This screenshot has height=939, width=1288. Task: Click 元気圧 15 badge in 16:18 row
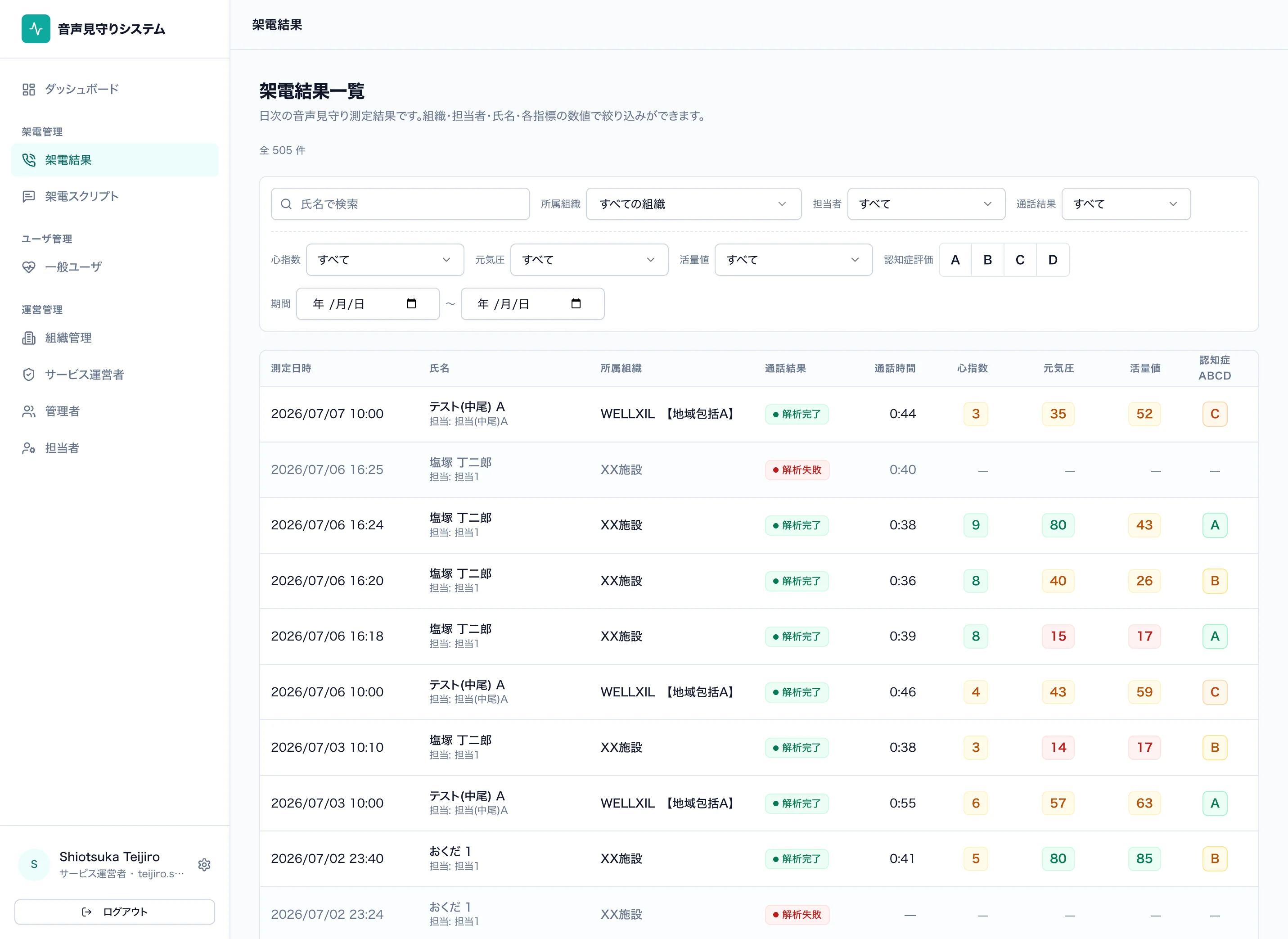[x=1058, y=637]
